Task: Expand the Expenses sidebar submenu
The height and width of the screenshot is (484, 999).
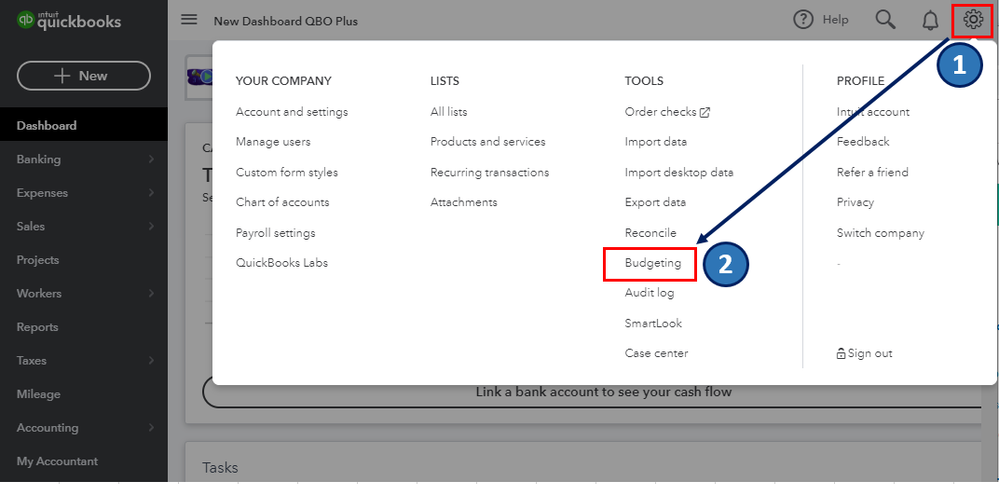Action: coord(151,193)
